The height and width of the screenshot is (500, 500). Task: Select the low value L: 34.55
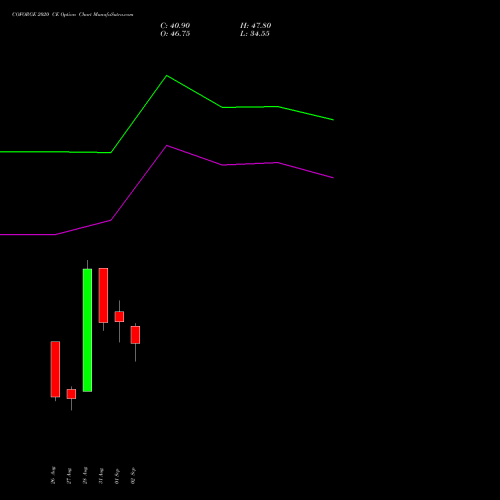(255, 34)
